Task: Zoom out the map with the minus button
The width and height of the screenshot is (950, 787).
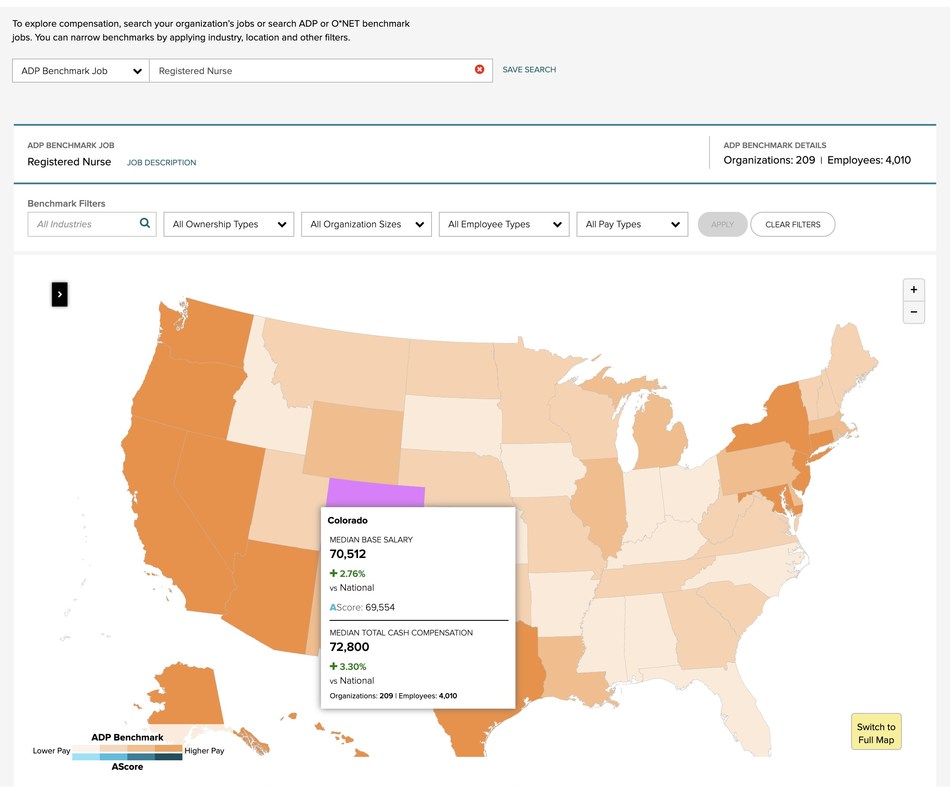Action: pyautogui.click(x=914, y=312)
